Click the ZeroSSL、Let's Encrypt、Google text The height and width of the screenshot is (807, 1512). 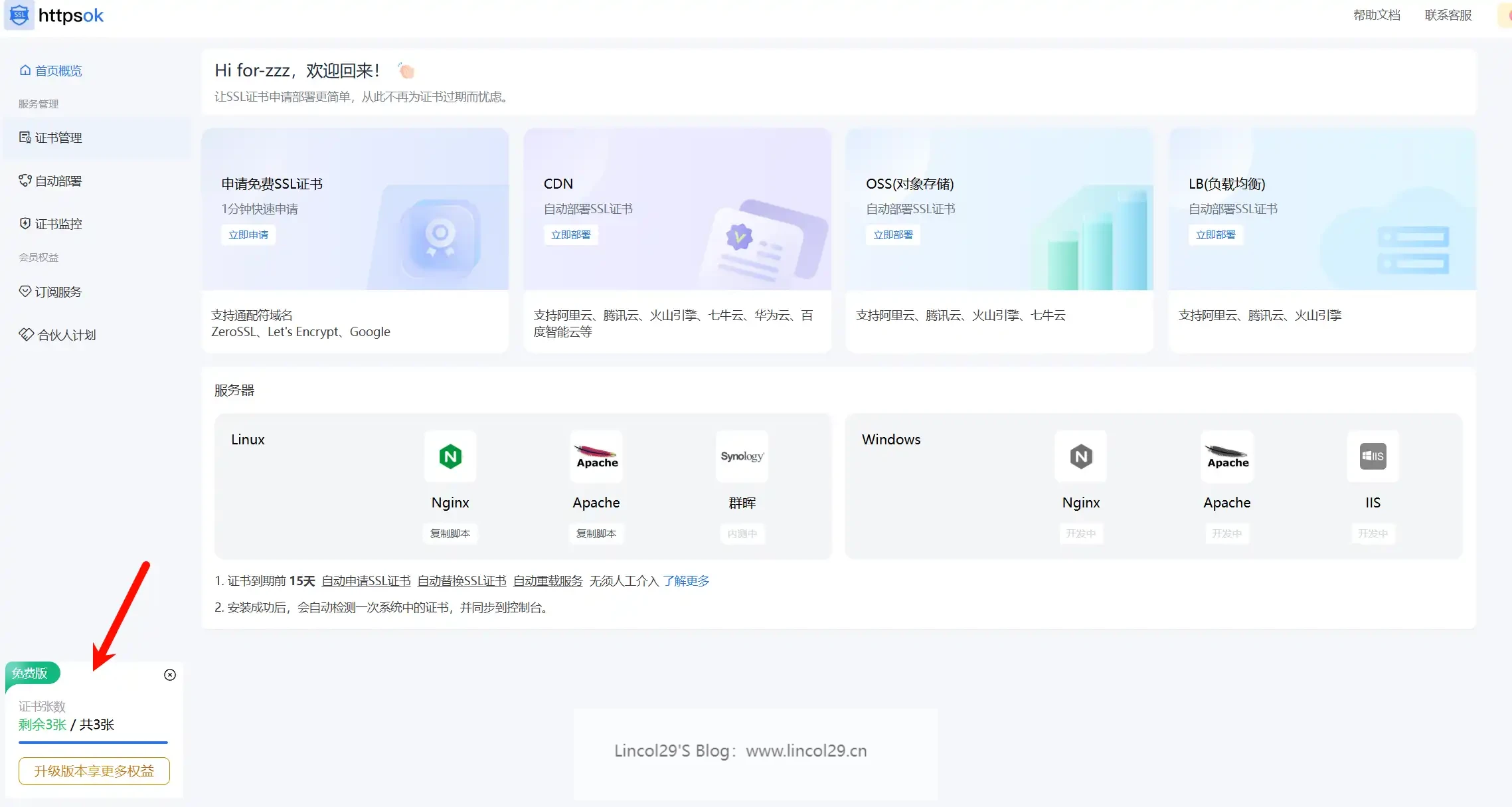[301, 332]
